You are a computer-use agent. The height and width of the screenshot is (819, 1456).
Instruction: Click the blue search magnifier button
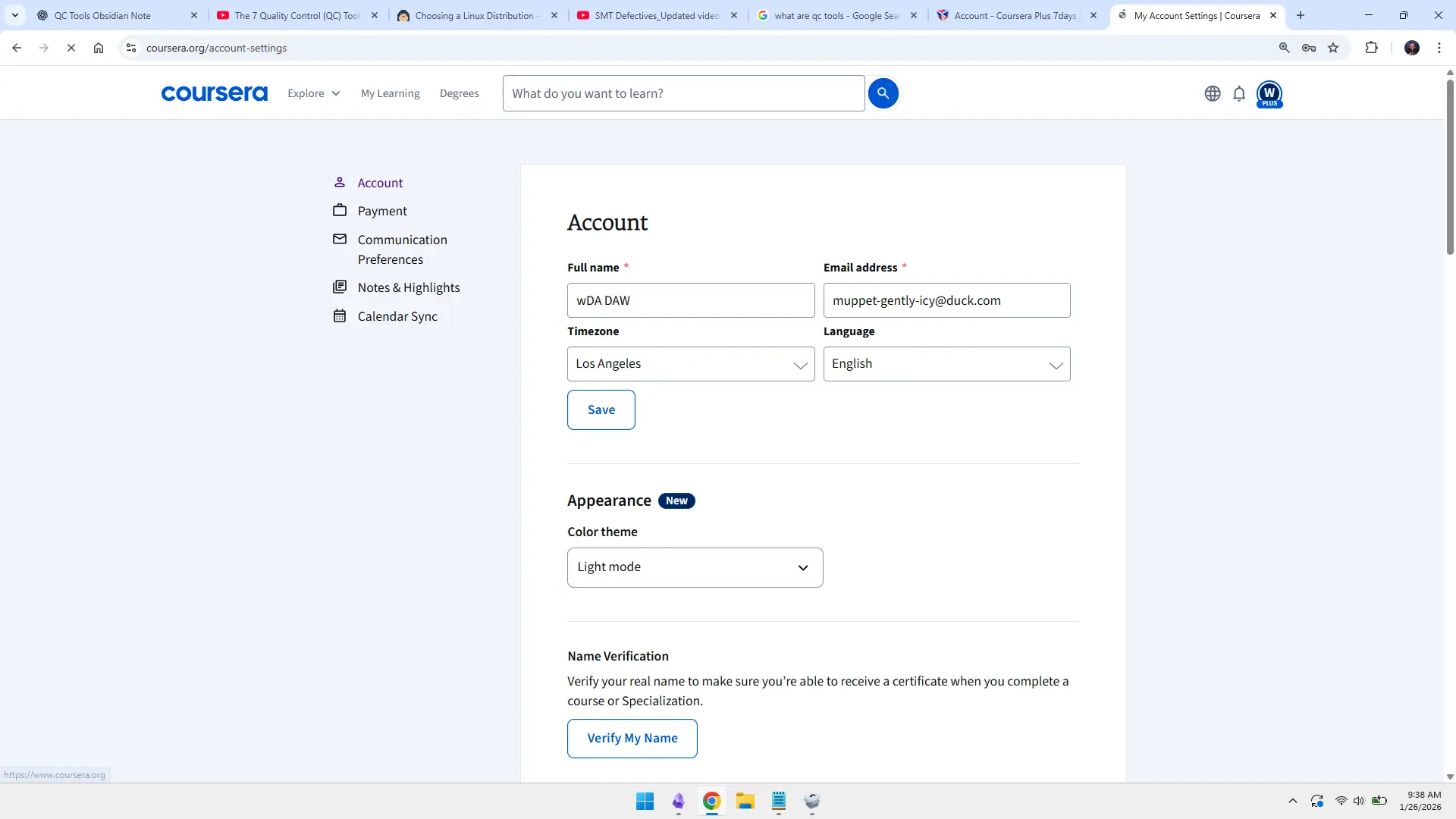883,93
